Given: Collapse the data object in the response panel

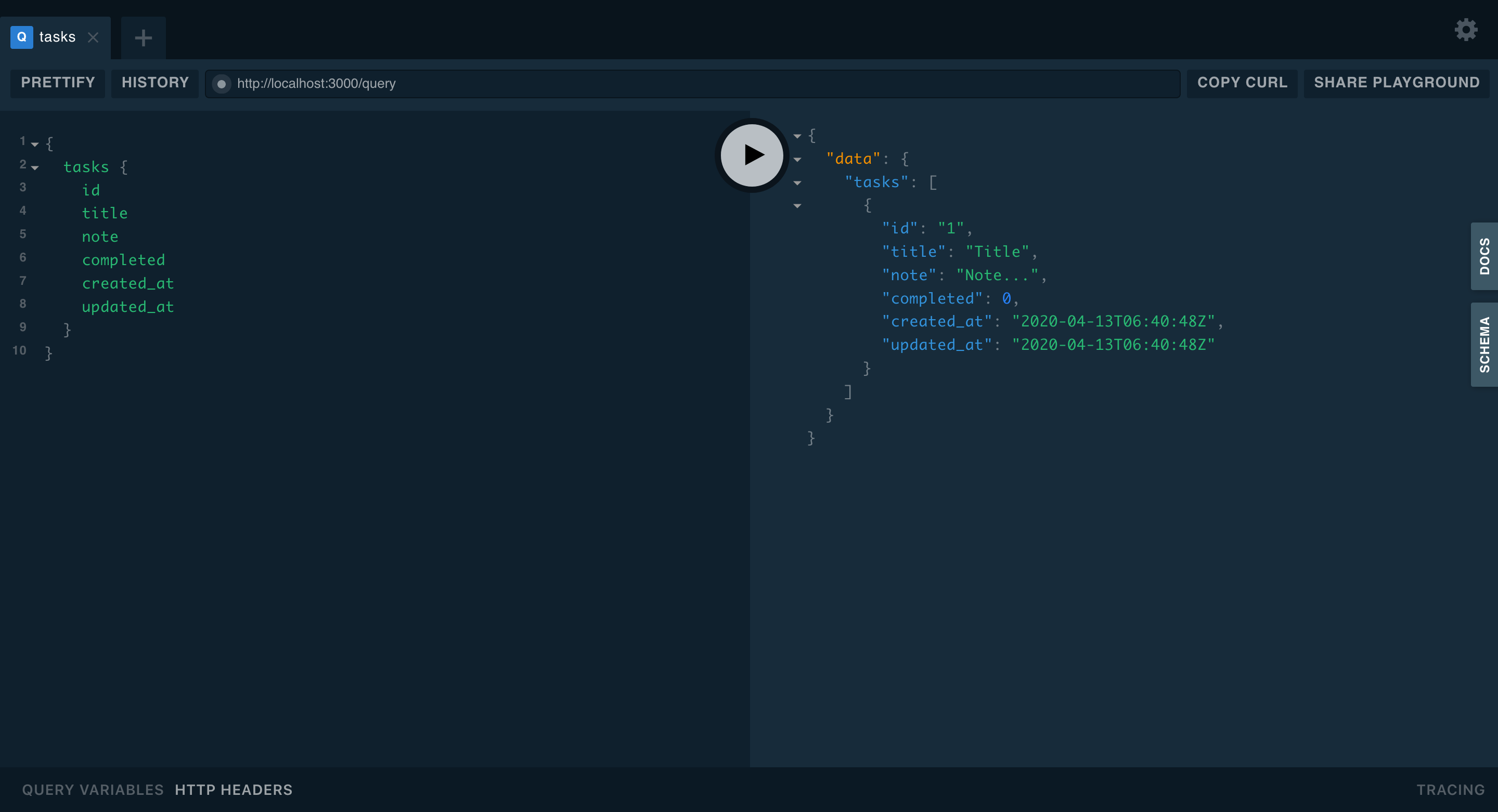Looking at the screenshot, I should [x=797, y=159].
